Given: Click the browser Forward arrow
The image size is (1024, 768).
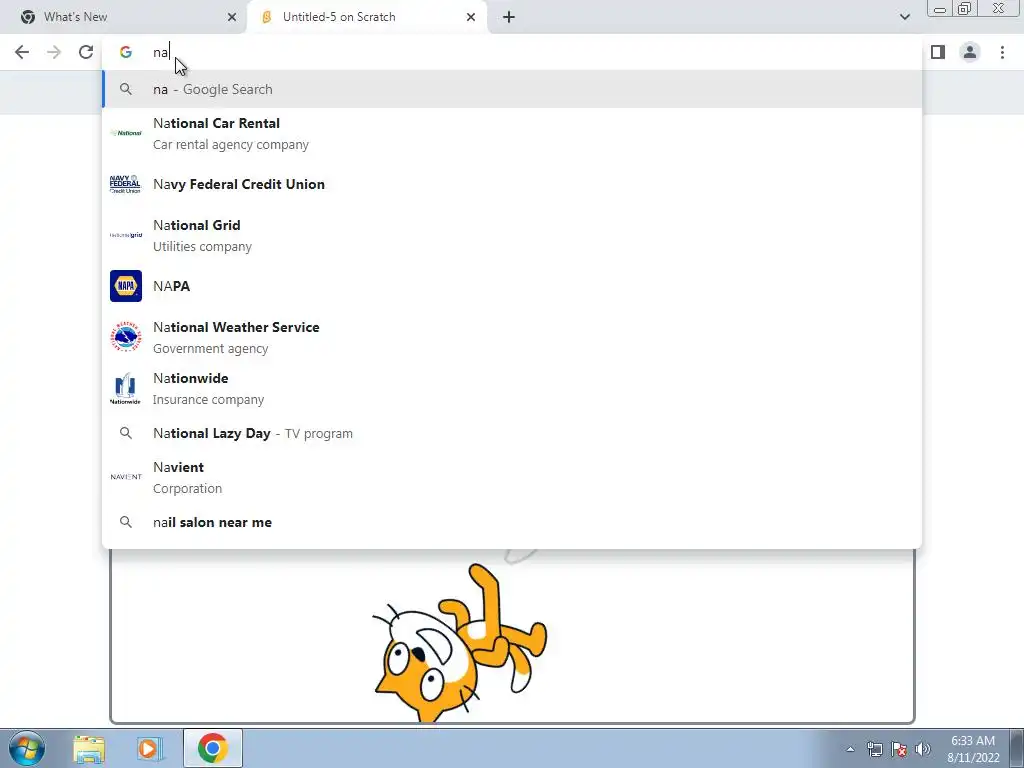Looking at the screenshot, I should (x=54, y=52).
